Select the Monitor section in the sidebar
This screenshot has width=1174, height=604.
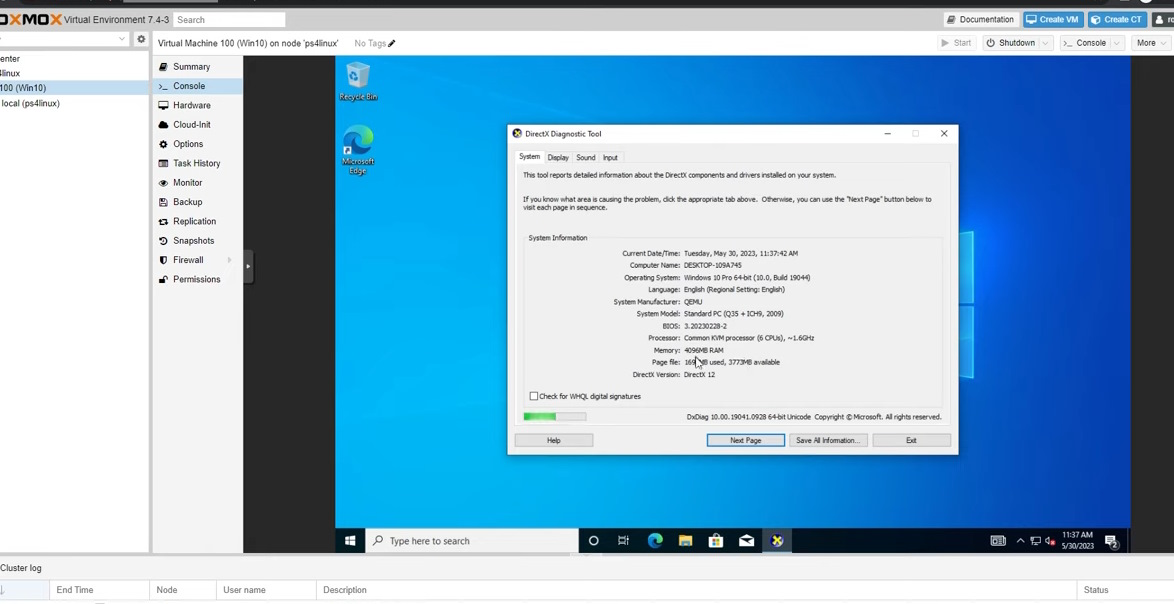(186, 182)
